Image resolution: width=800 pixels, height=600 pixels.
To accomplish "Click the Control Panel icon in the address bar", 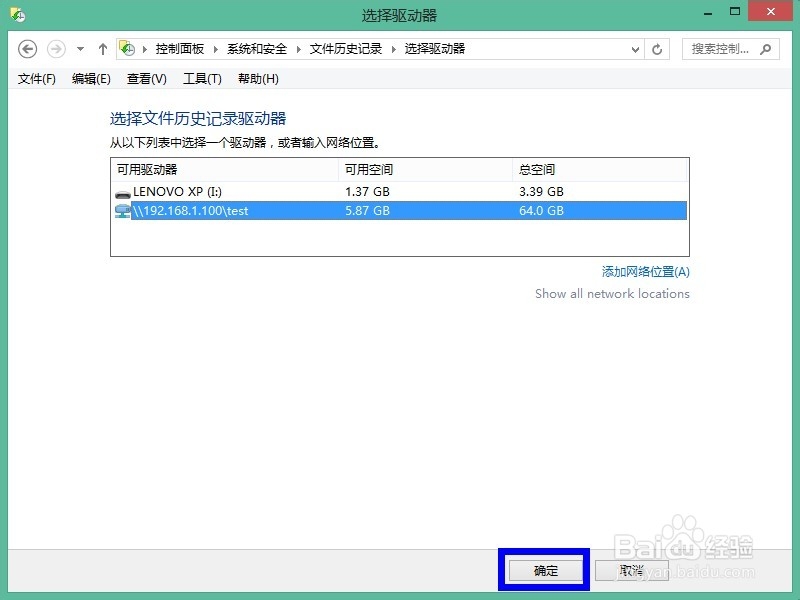I will click(x=127, y=48).
